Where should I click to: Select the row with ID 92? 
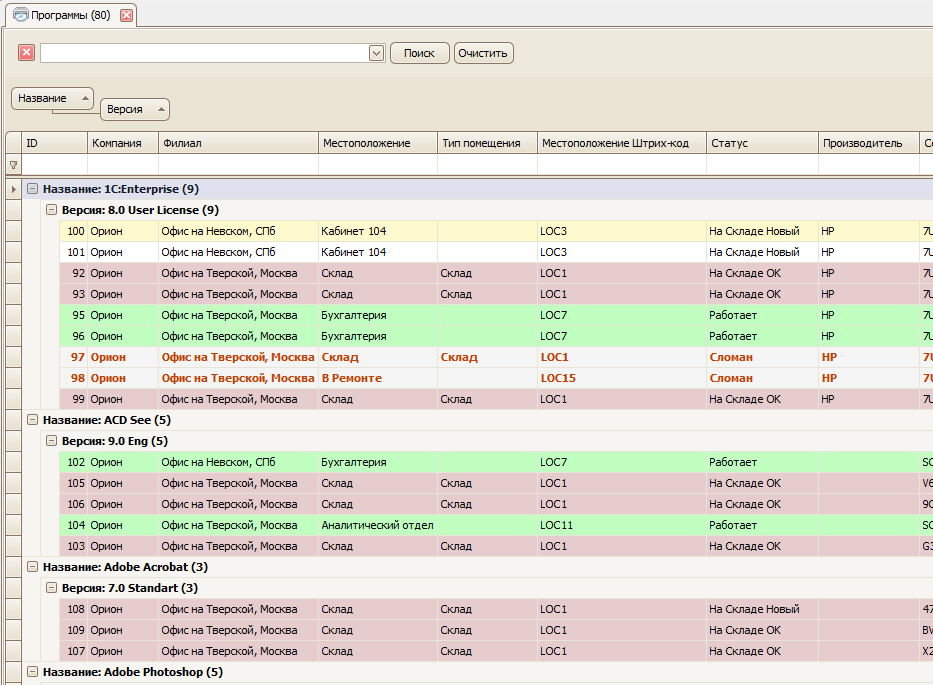click(x=496, y=273)
